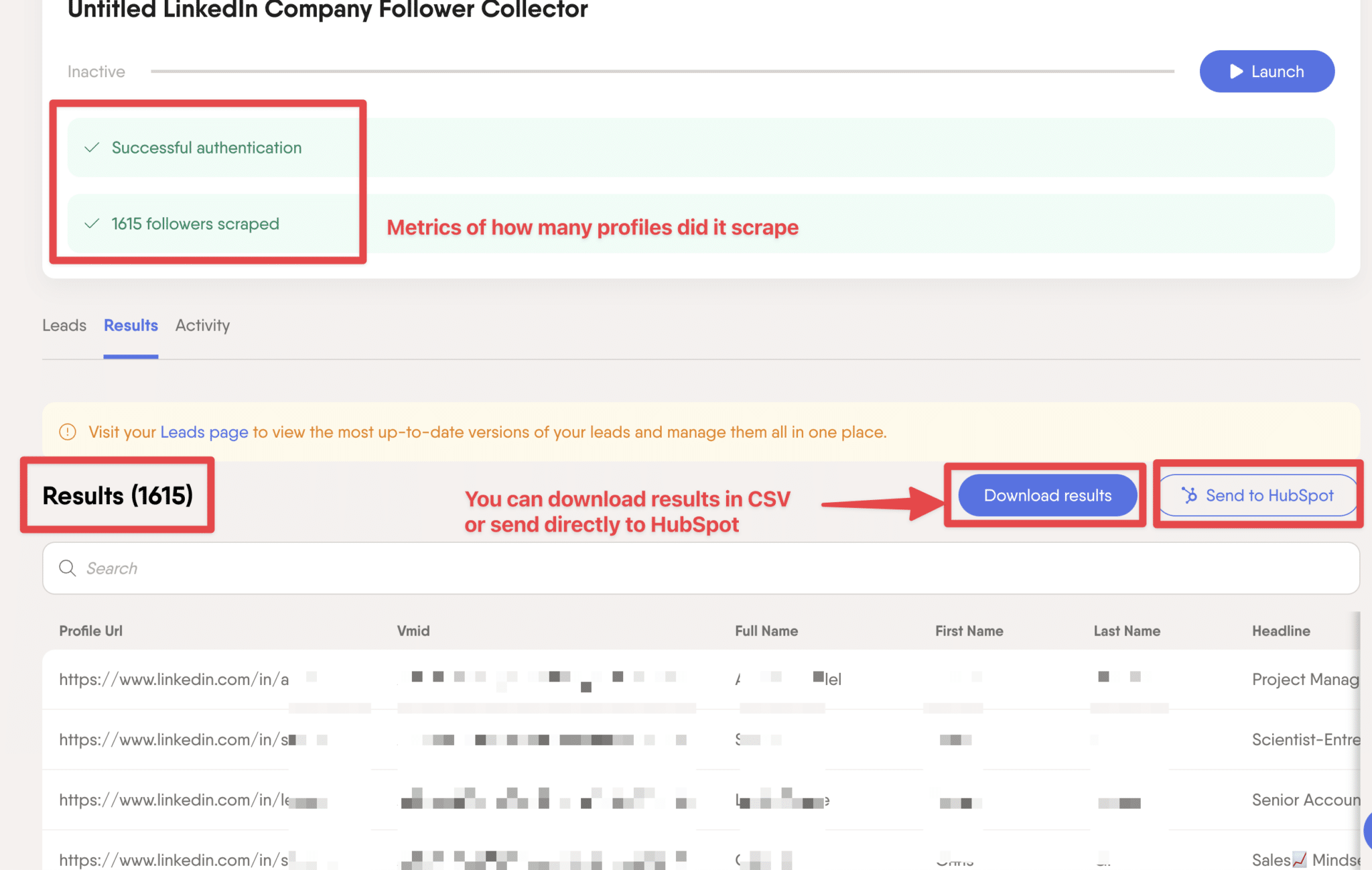Click Send to HubSpot
This screenshot has height=870, width=1372.
coord(1257,496)
